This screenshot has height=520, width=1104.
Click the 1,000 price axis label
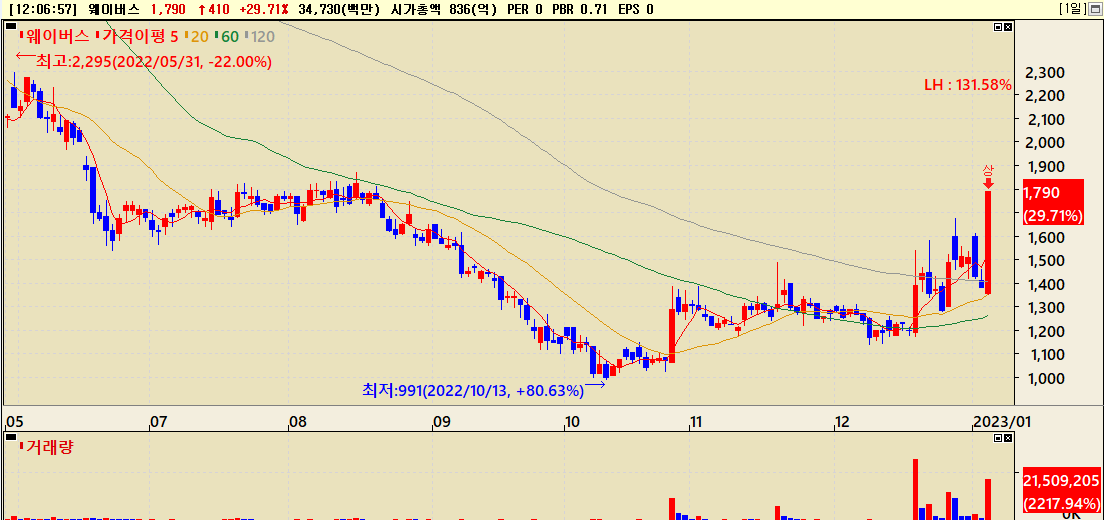click(1045, 378)
